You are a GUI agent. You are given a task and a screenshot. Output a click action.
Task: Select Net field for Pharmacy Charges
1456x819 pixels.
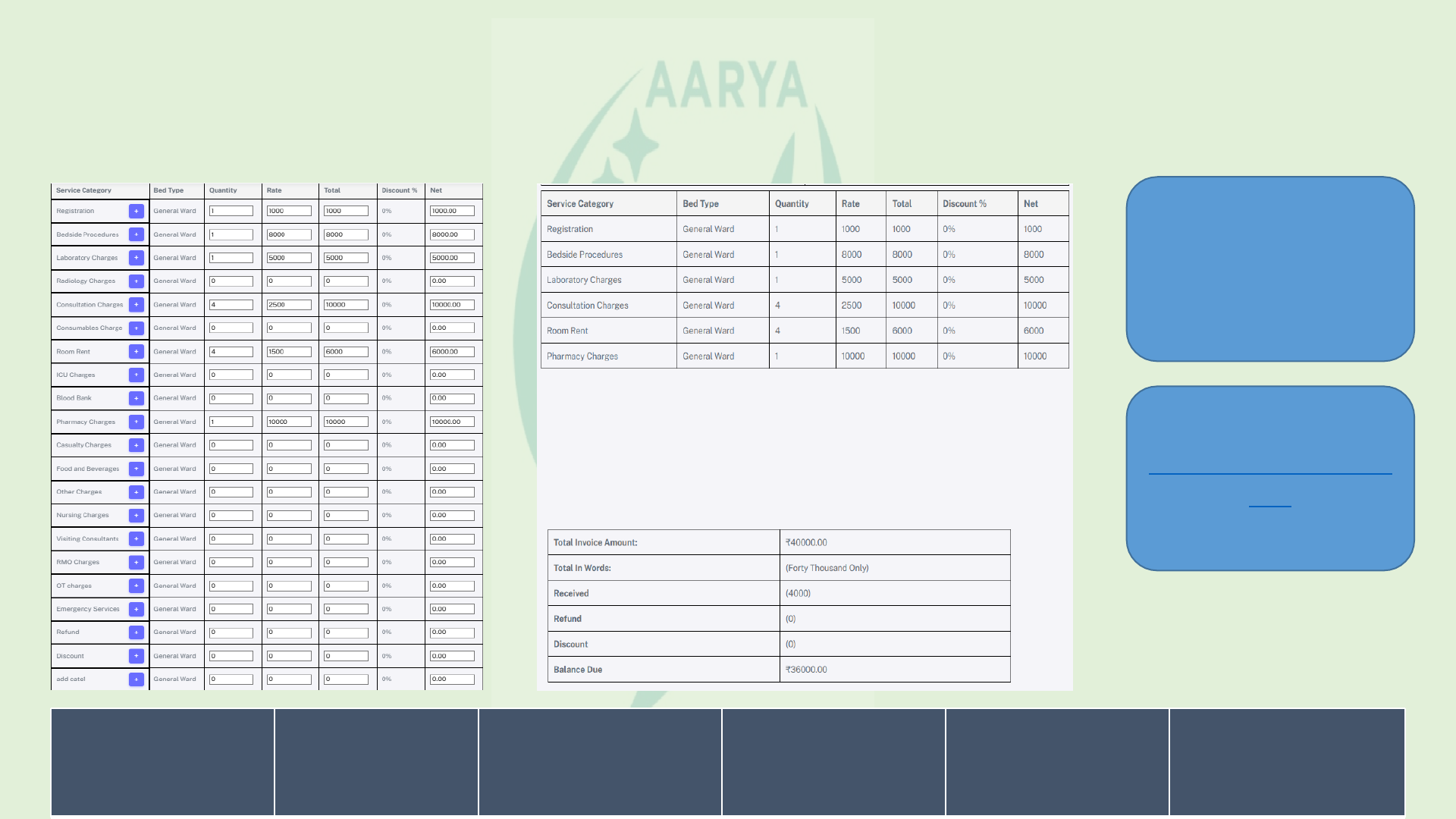[x=452, y=422]
